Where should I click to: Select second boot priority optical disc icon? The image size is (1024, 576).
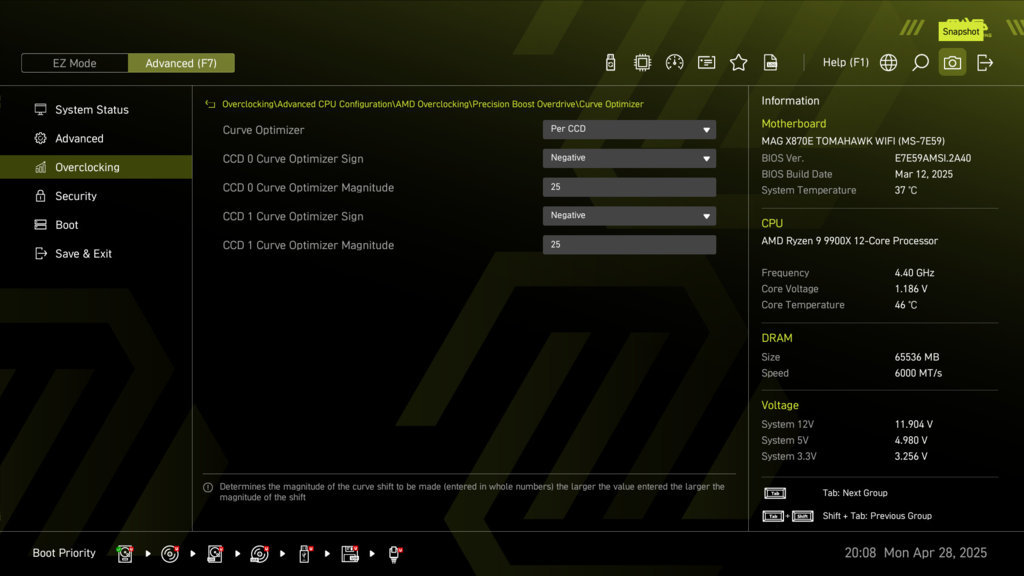coord(170,554)
